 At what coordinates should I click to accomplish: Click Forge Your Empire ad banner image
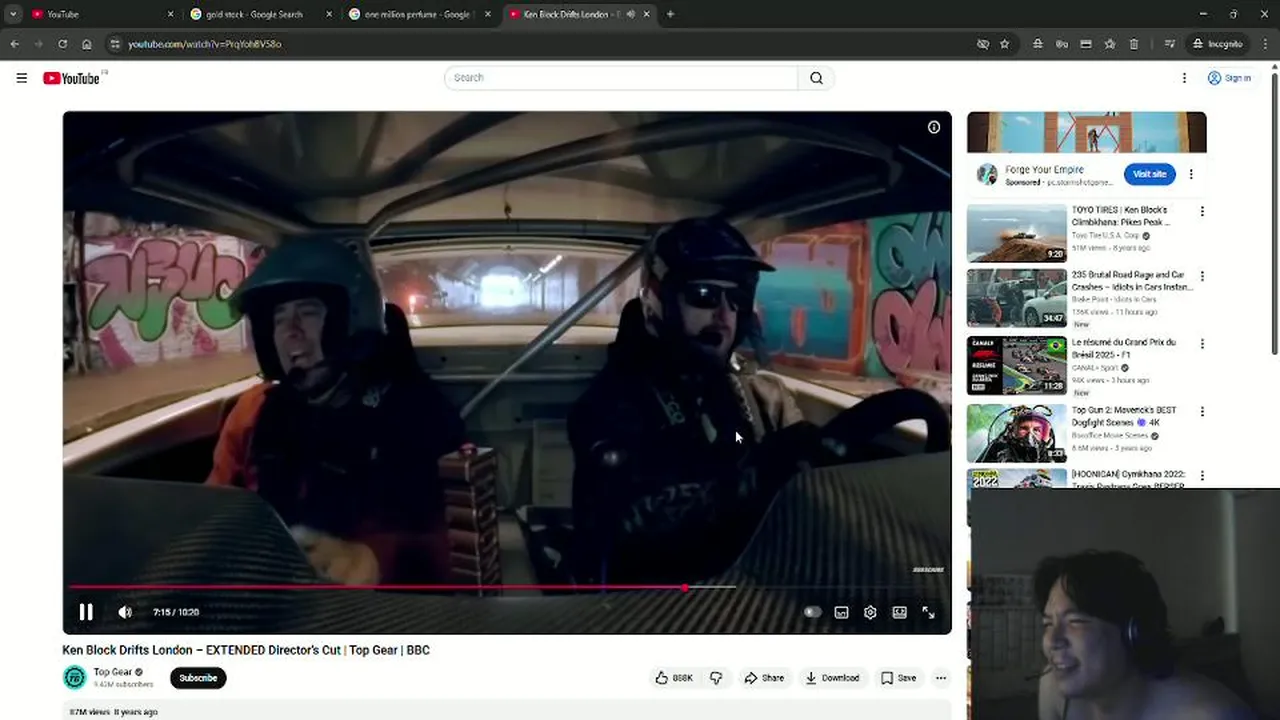pos(1086,132)
